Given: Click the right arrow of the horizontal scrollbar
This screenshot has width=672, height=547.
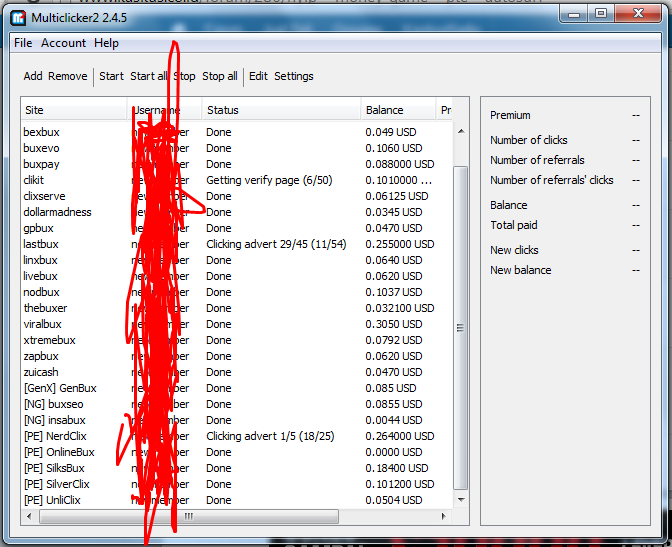Looking at the screenshot, I should [x=444, y=516].
